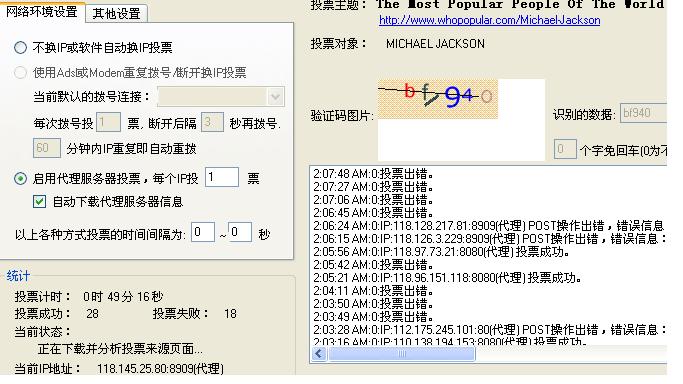This screenshot has width=683, height=384.
Task: Click the 投票成功 count 28
Action: pos(92,314)
